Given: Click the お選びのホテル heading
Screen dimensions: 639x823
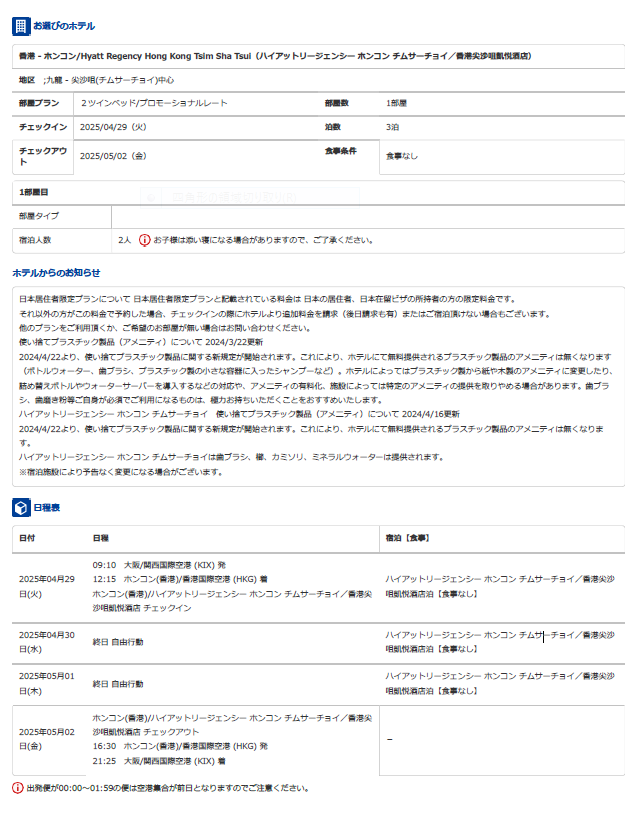Looking at the screenshot, I should click(64, 26).
